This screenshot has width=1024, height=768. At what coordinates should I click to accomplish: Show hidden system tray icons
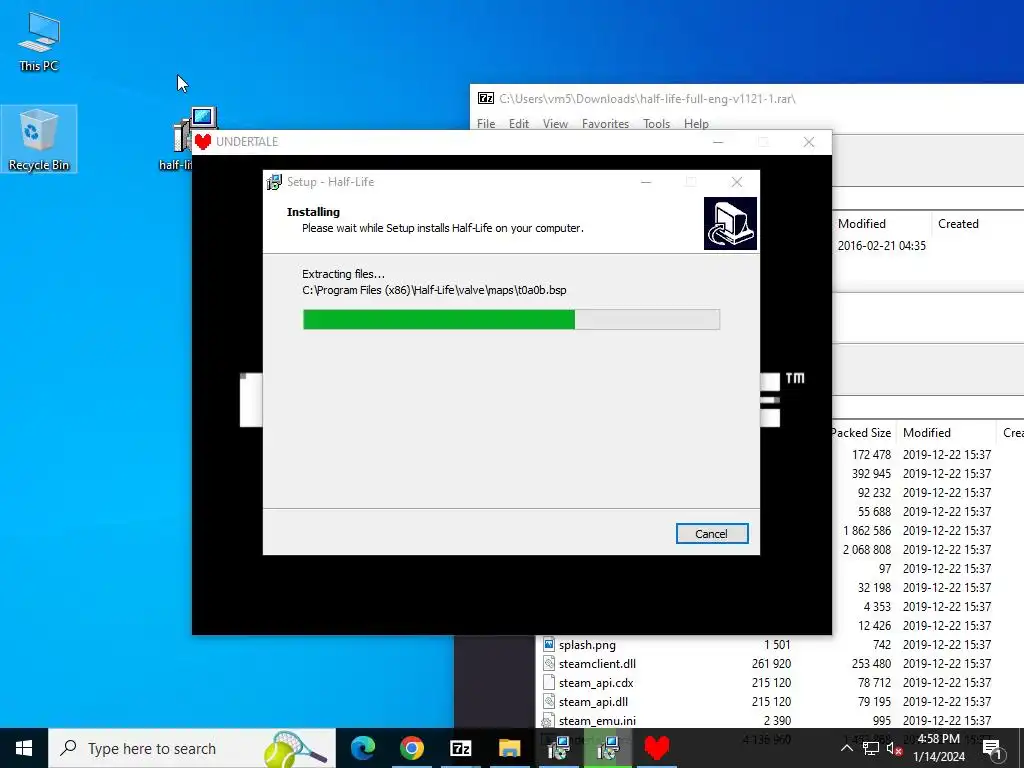846,748
